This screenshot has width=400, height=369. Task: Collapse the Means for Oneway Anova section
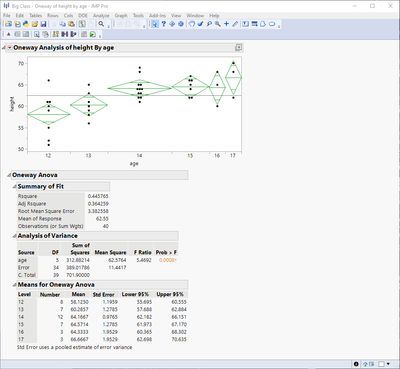point(14,285)
